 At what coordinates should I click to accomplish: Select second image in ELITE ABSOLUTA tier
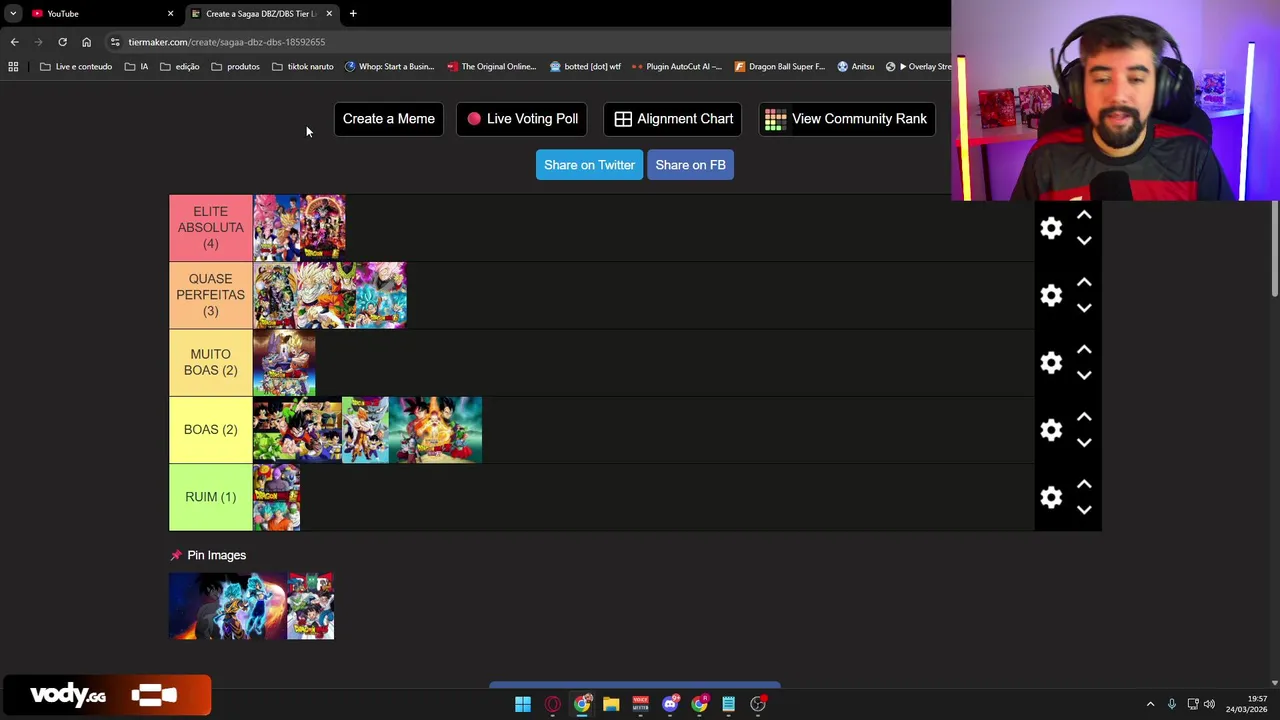point(322,228)
